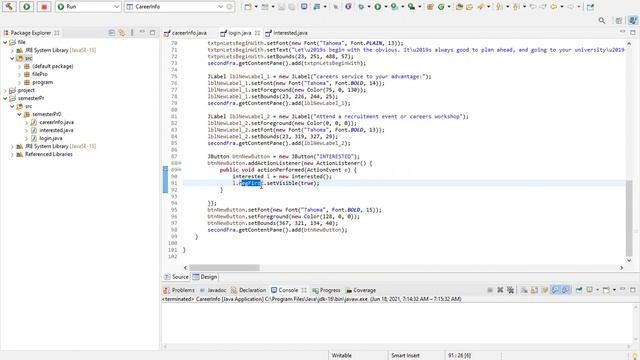Click the red Stop button
Image resolution: width=640 pixels, height=360 pixels.
pos(44,7)
